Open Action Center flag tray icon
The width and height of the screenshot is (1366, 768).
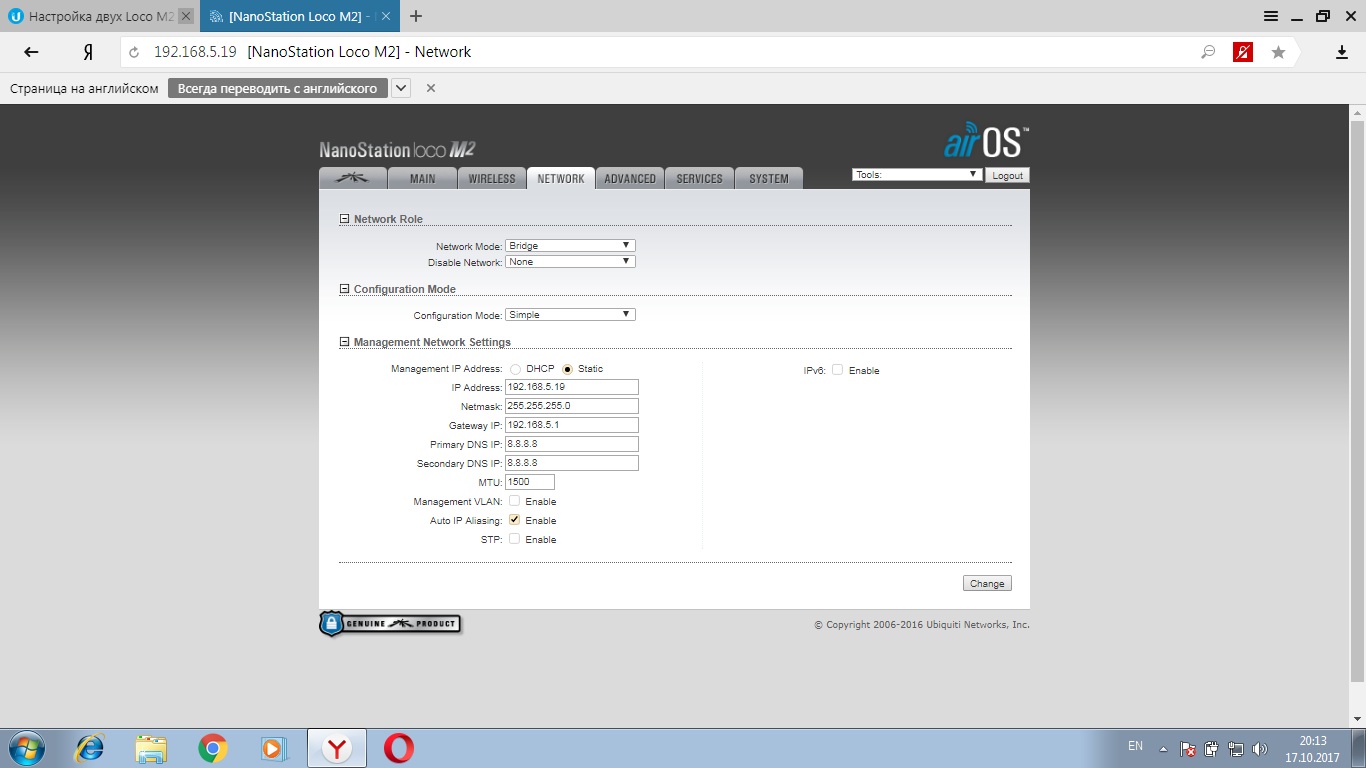1188,749
